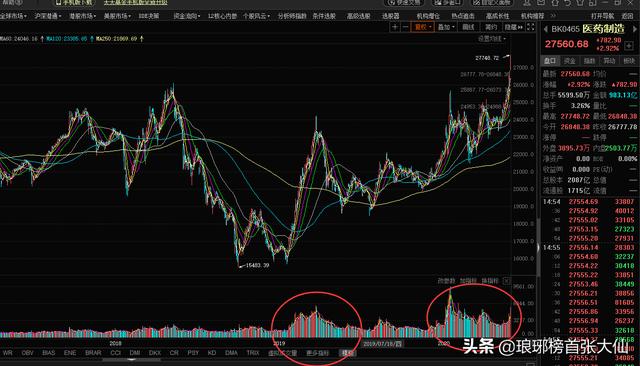Click the 隐藏 panel button
The image size is (640, 366).
pos(513,27)
